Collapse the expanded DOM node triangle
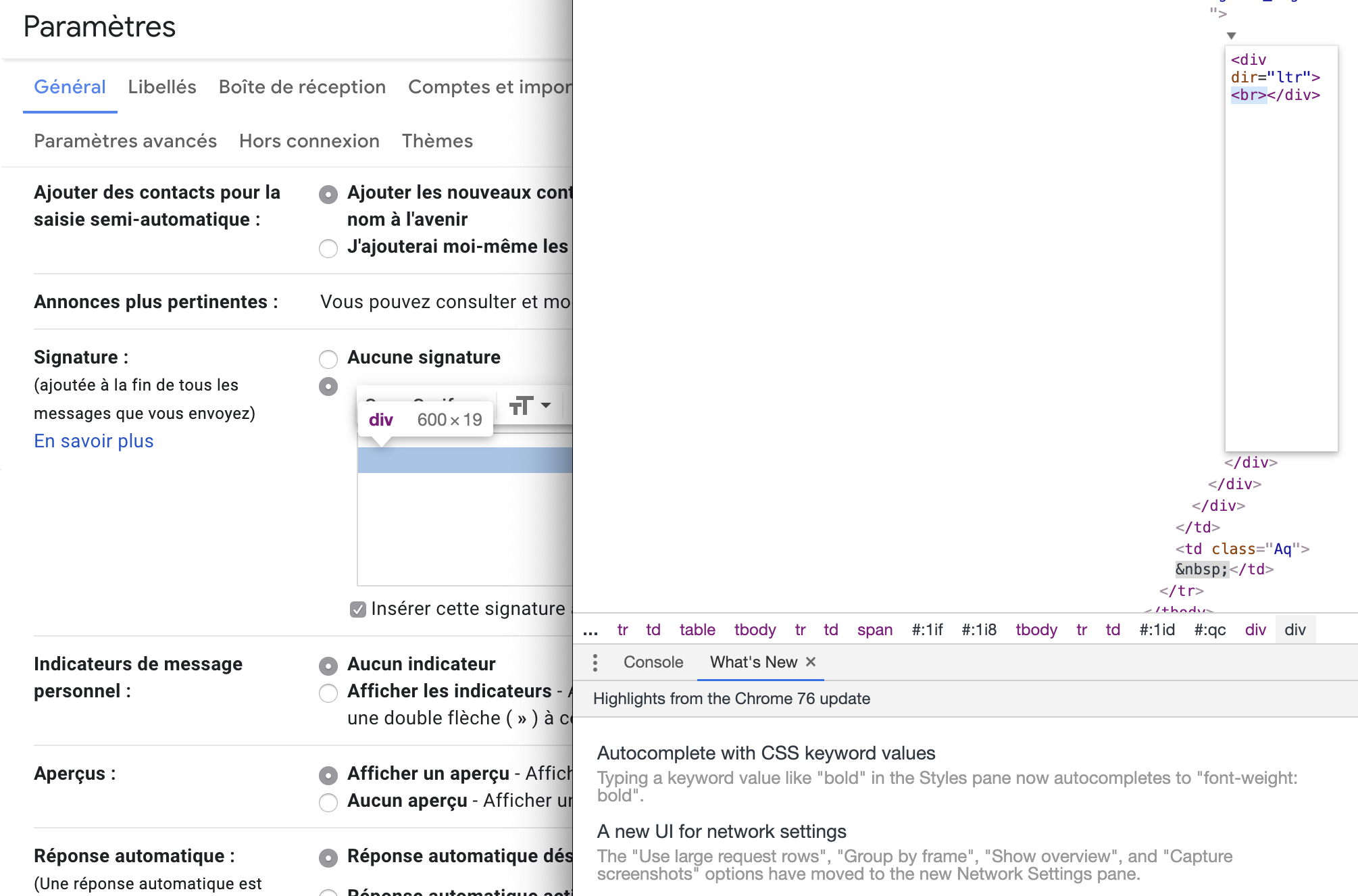This screenshot has height=896, width=1358. point(1231,36)
